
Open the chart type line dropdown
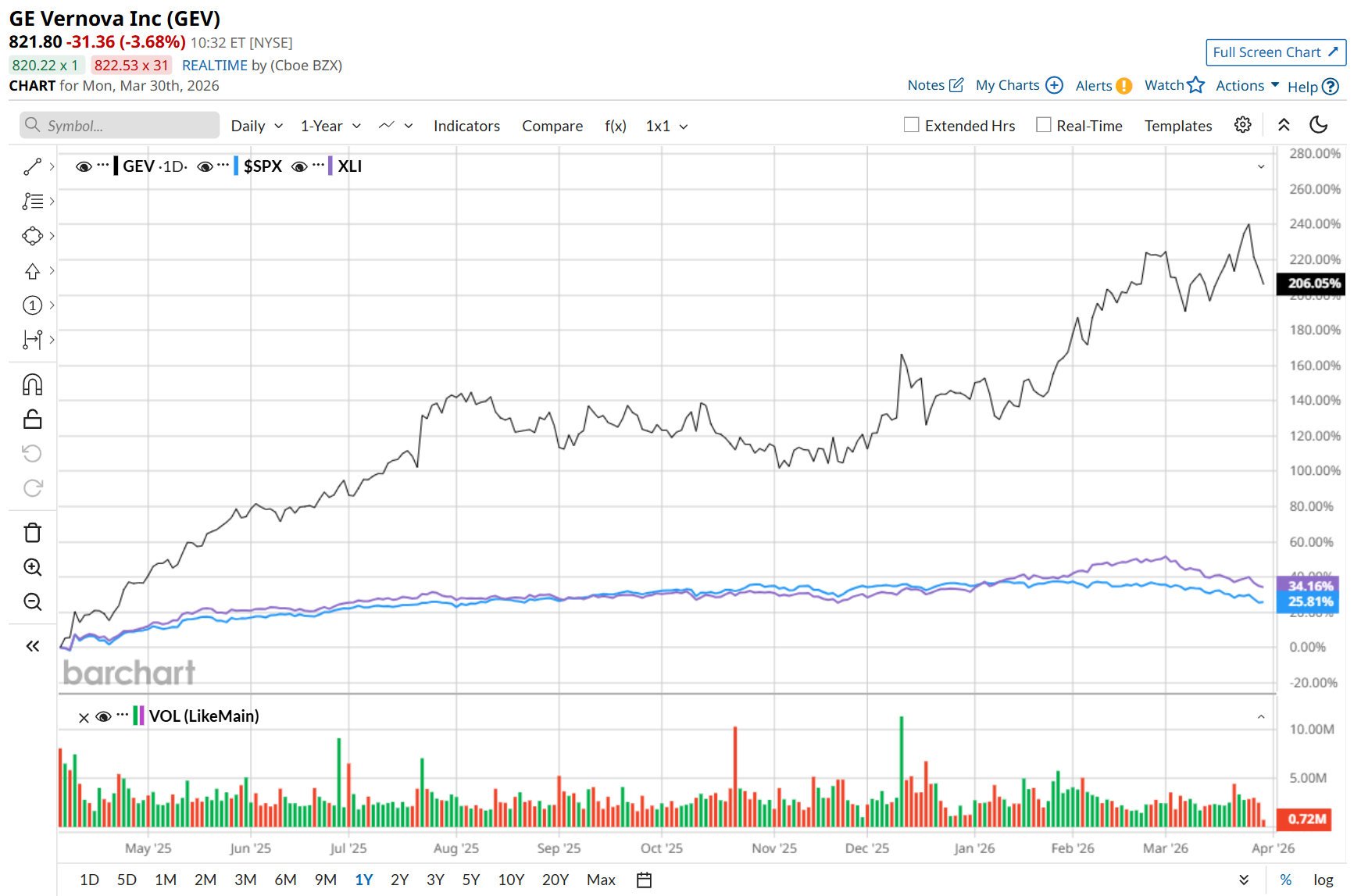pos(395,126)
